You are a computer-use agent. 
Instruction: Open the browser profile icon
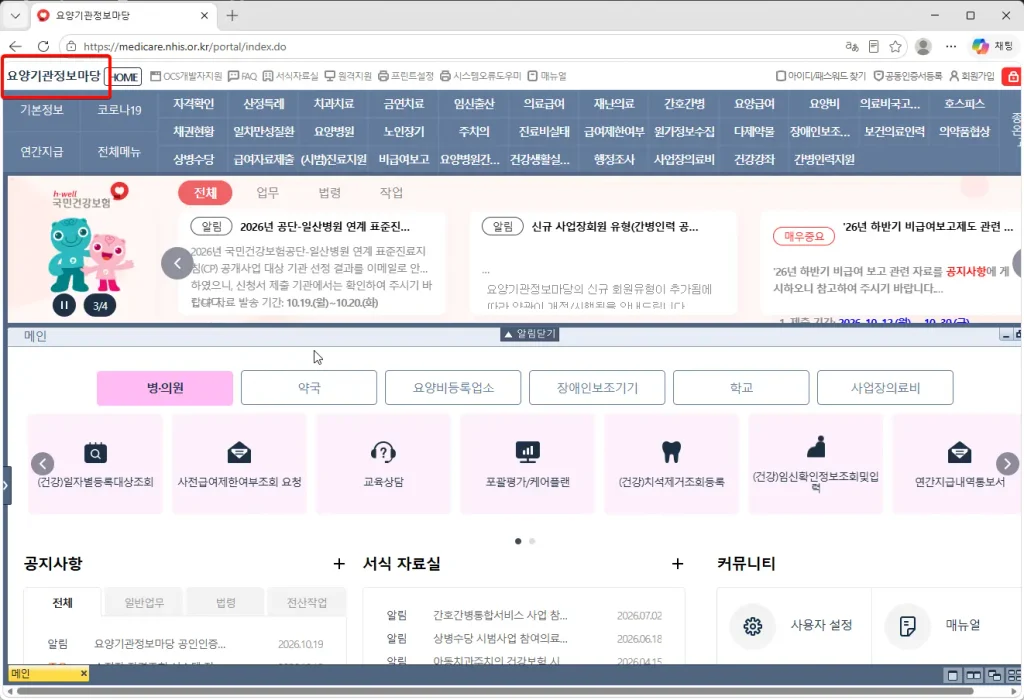(923, 46)
